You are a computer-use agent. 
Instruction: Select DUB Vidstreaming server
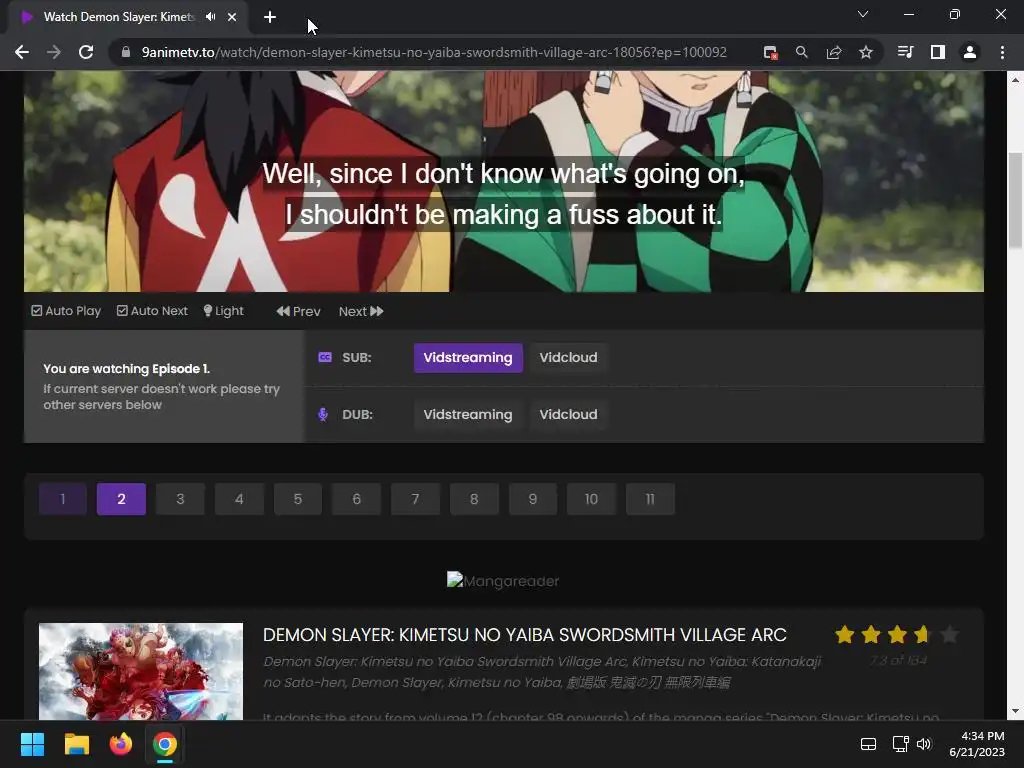tap(468, 415)
